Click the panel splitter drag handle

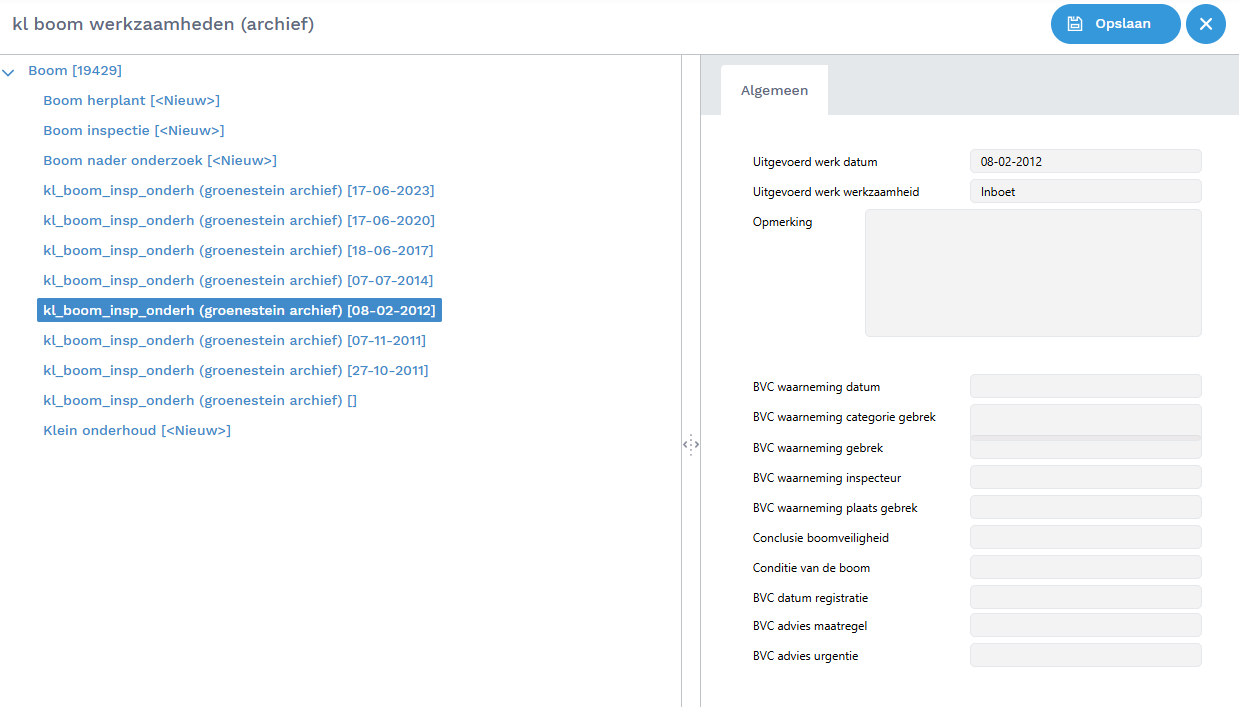(x=691, y=444)
